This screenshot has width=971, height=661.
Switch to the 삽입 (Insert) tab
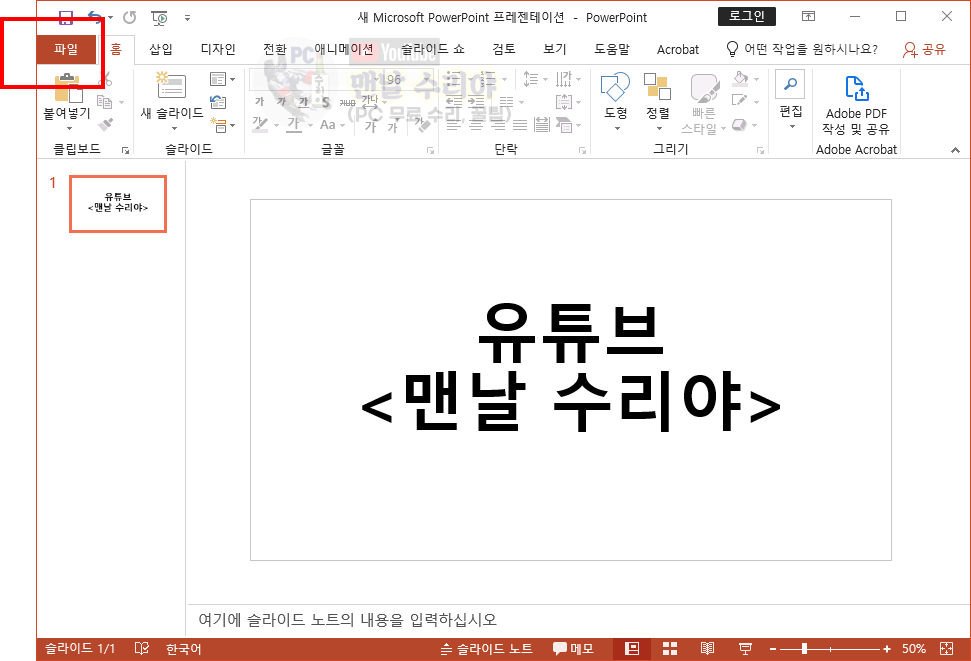tap(161, 49)
